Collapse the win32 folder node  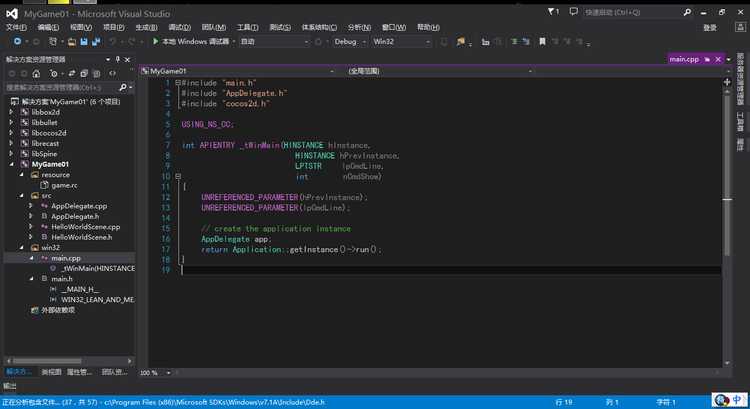click(x=22, y=248)
